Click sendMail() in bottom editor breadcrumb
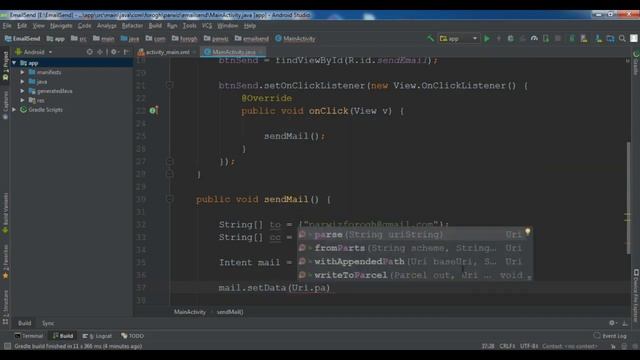This screenshot has width=640, height=360. pyautogui.click(x=230, y=312)
